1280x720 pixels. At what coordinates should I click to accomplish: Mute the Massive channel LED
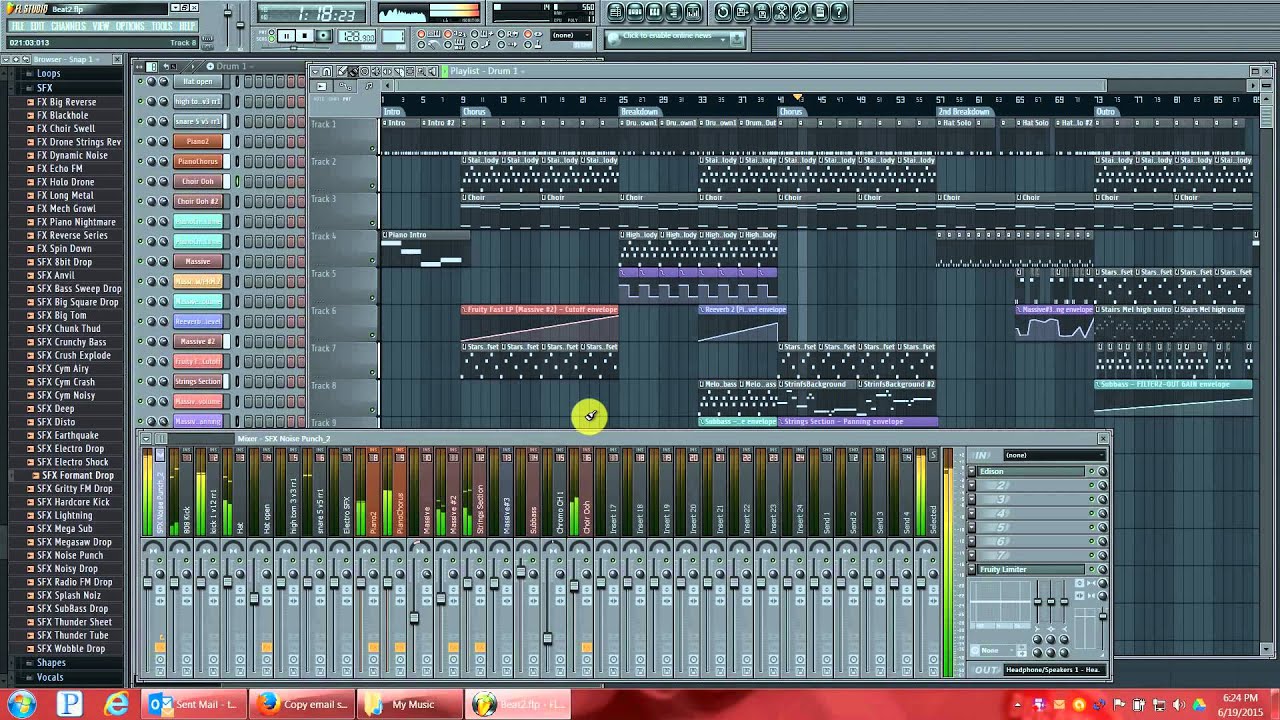pos(140,261)
